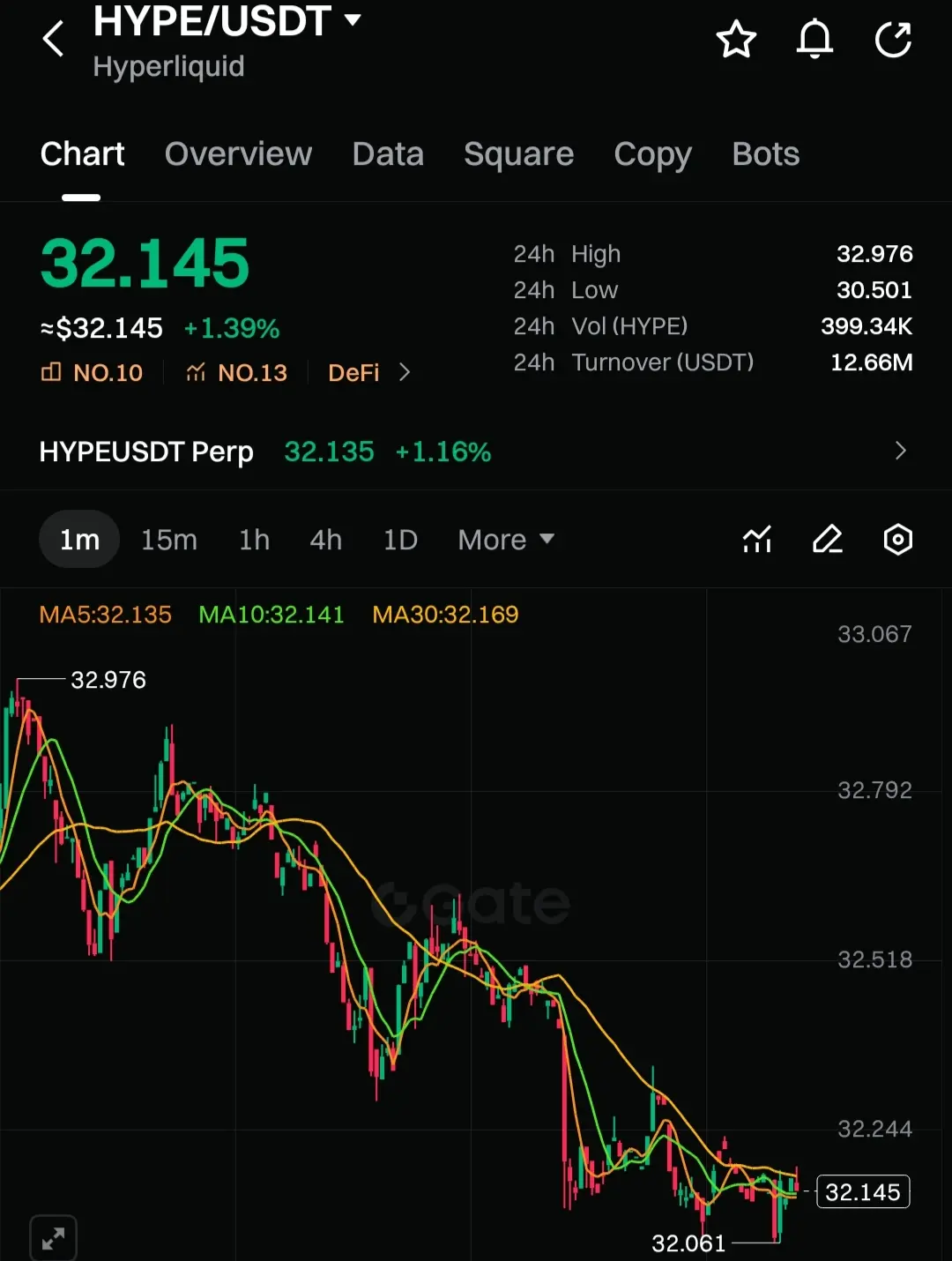Open the NO.13 trending ranking badge
Viewport: 952px width, 1261px height.
coord(236,373)
